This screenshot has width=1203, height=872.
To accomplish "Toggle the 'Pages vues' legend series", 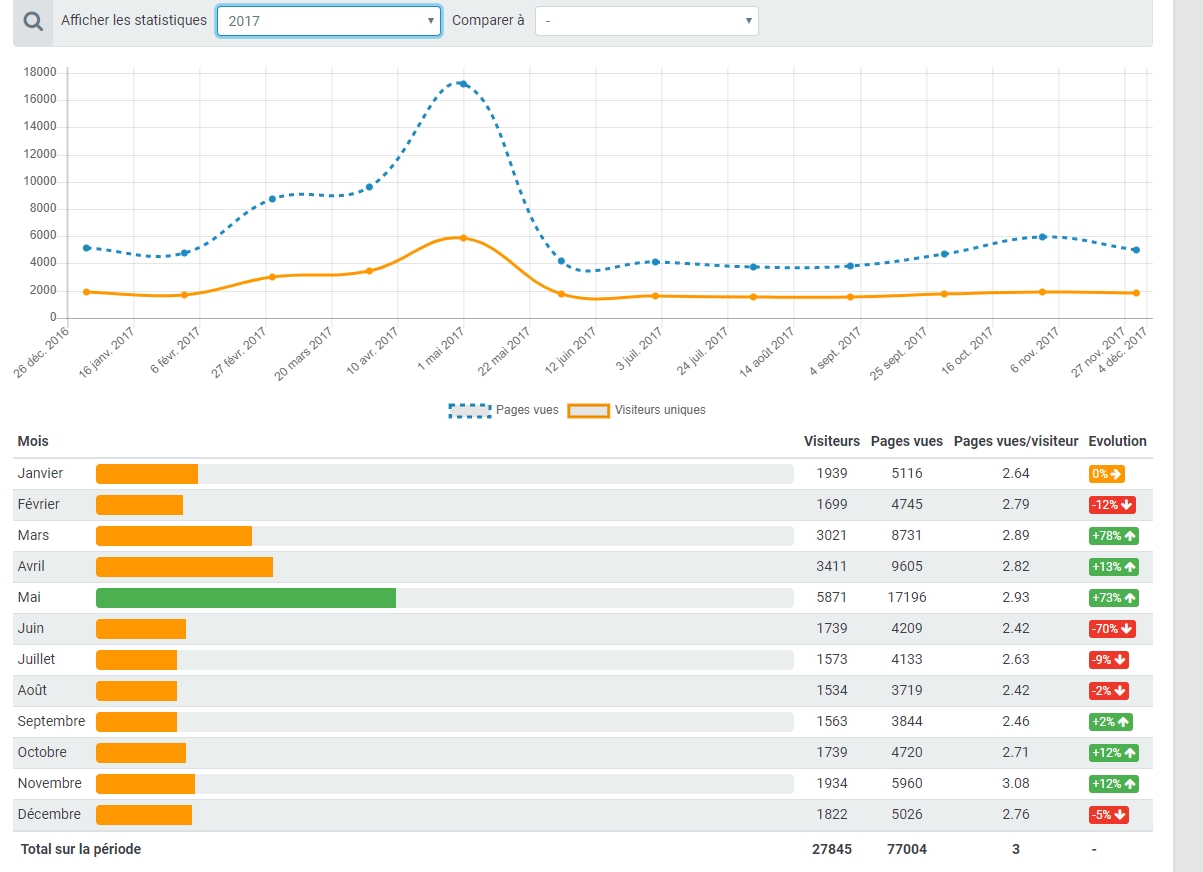I will click(504, 410).
